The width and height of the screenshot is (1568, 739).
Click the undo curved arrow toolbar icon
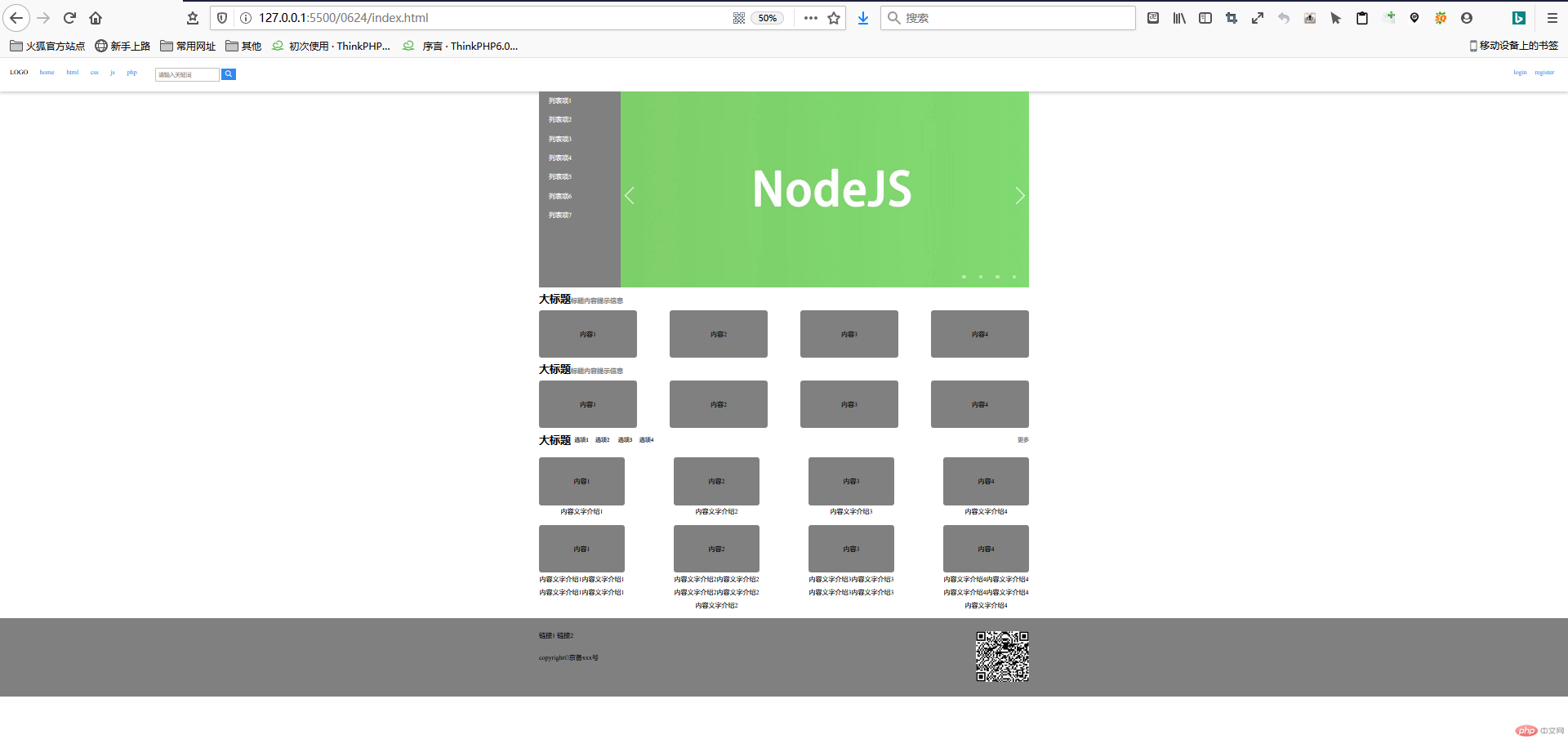click(1284, 18)
